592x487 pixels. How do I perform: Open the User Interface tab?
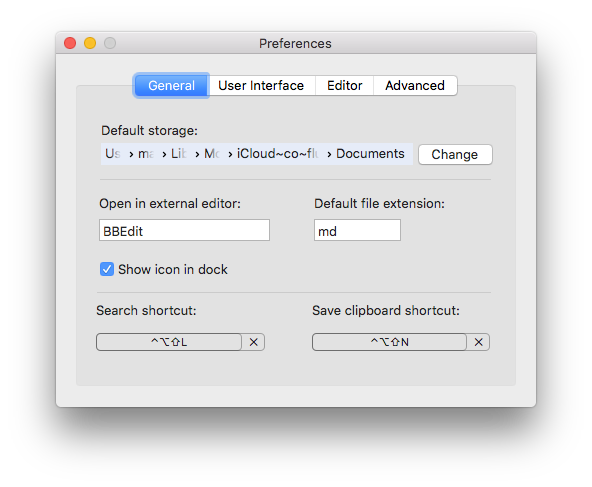(x=261, y=86)
